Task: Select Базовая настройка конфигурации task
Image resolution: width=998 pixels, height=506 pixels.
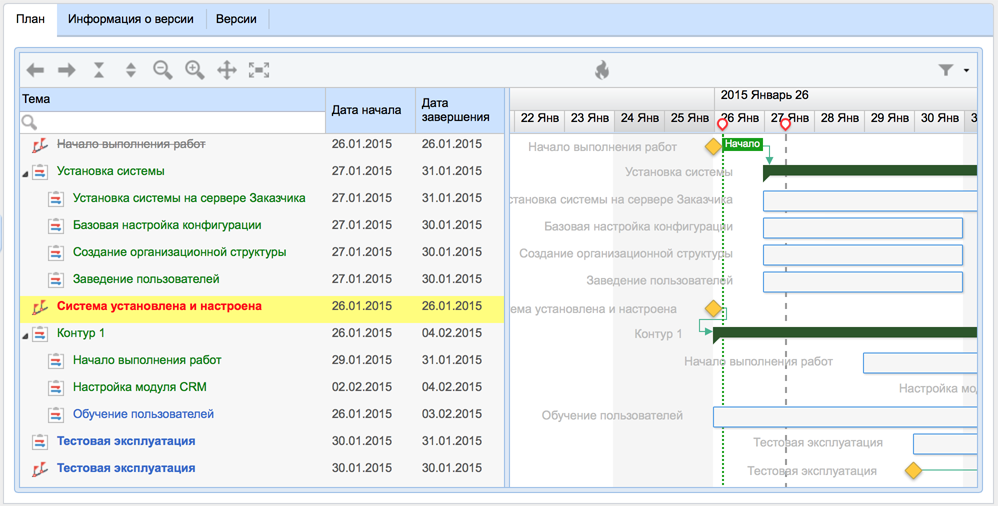Action: point(167,225)
